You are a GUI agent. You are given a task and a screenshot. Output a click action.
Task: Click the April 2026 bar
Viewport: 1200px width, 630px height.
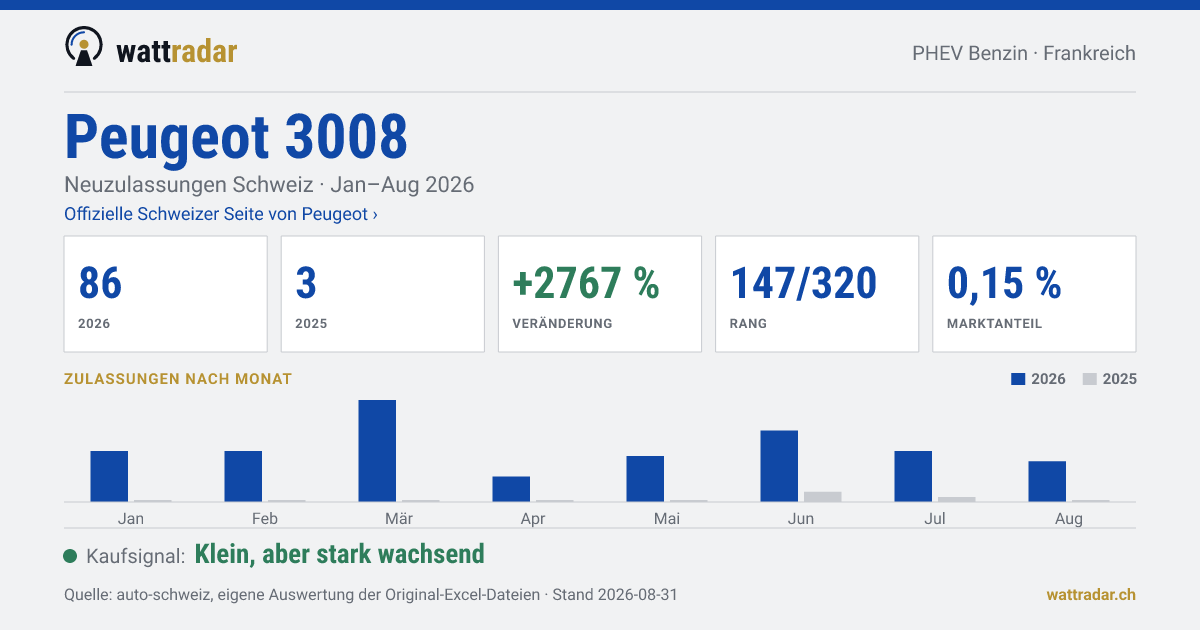[x=511, y=489]
